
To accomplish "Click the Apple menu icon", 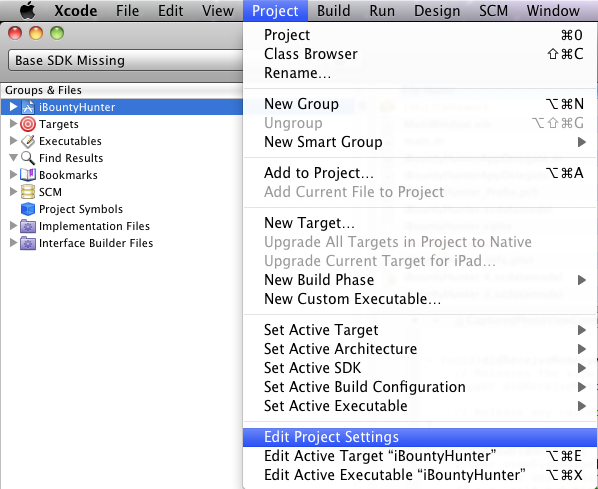I will (27, 10).
